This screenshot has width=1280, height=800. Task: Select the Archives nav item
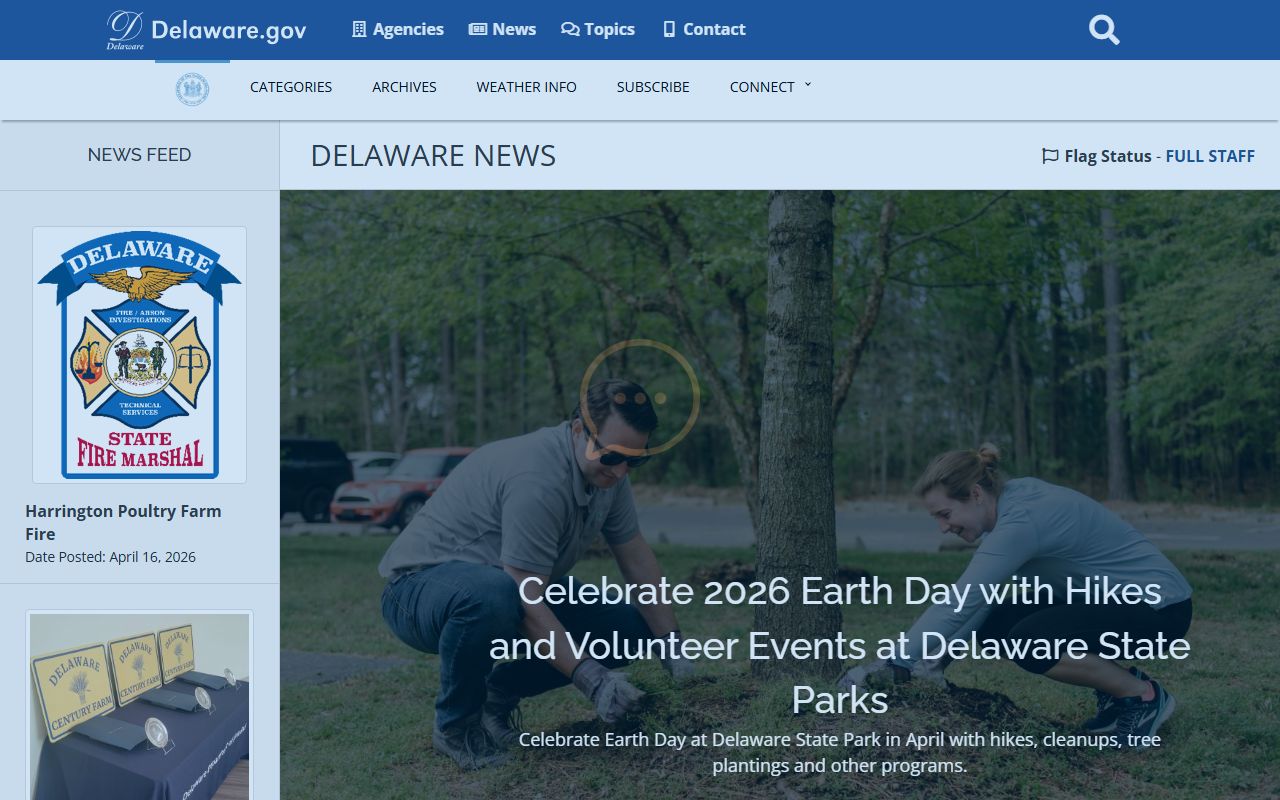[x=404, y=87]
